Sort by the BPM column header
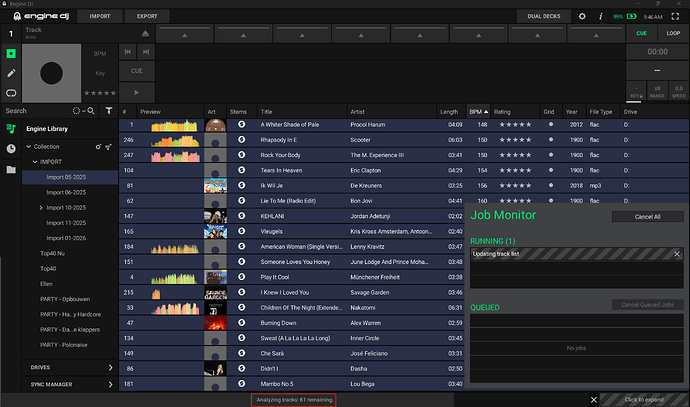This screenshot has height=407, width=690. pyautogui.click(x=478, y=112)
